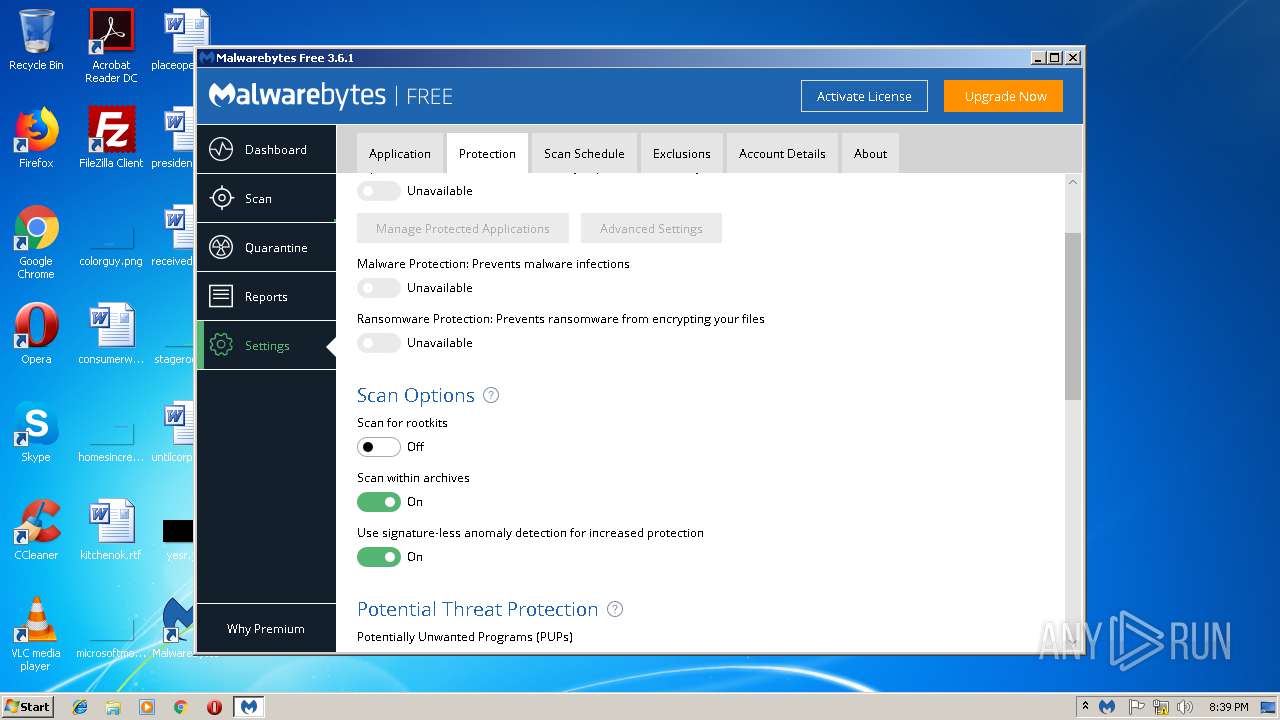
Task: Show hidden tray icons arrow
Action: tap(1085, 707)
